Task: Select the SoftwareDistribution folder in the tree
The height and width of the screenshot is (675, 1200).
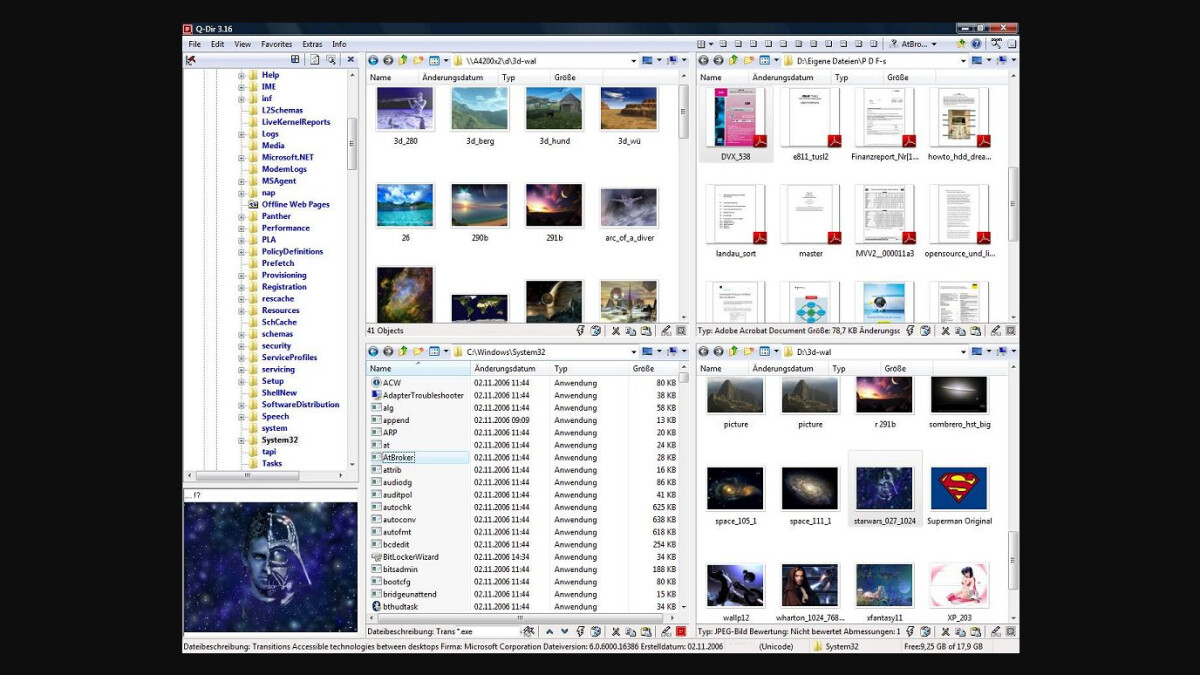Action: coord(301,405)
